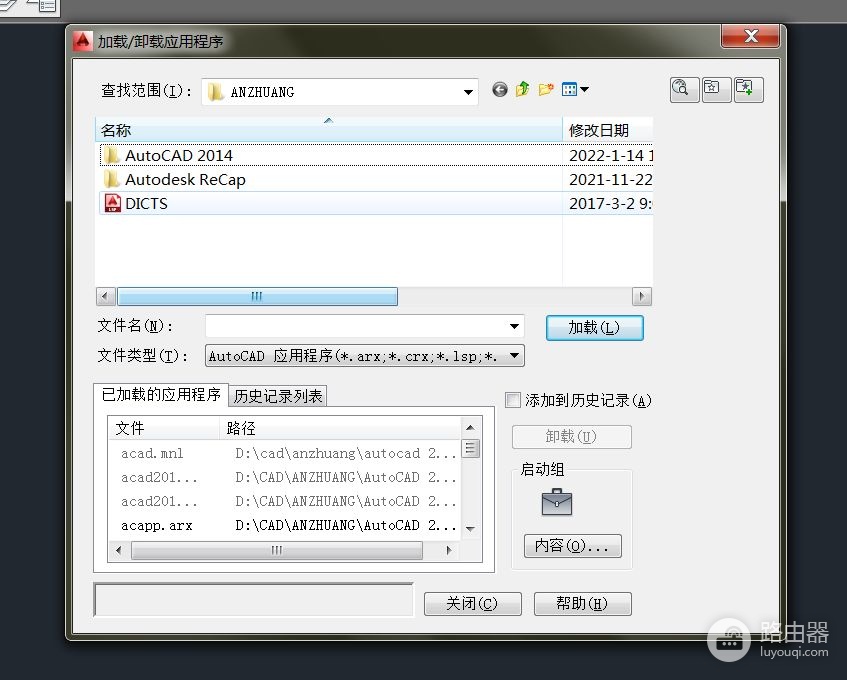The height and width of the screenshot is (680, 847).
Task: Click the 2017-3-2 date cell
Action: click(x=610, y=203)
